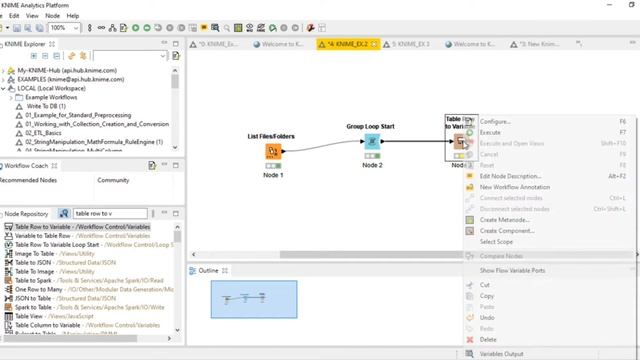
Task: Expand EXAMPLES server tree node
Action: click(3, 80)
